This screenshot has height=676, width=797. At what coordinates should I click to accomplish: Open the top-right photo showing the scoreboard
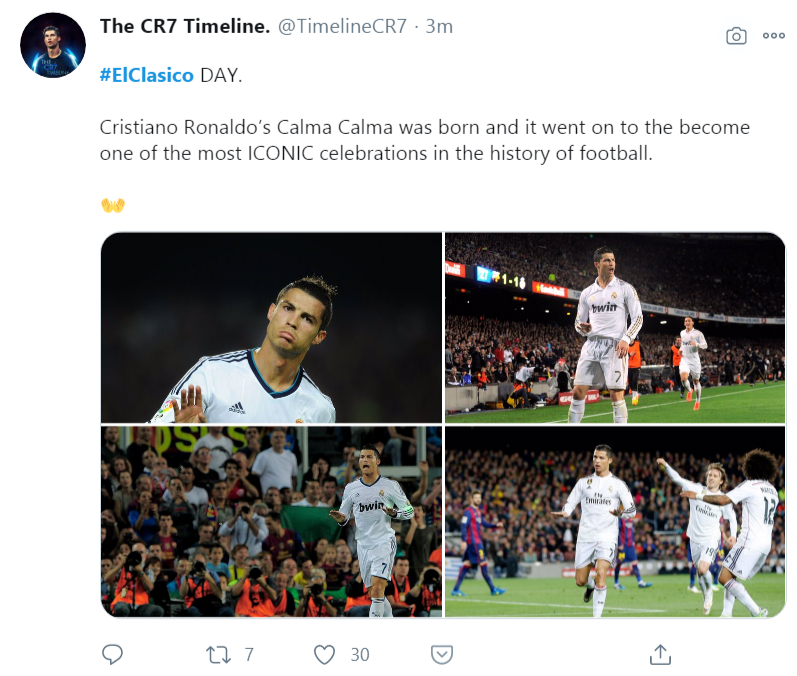click(x=615, y=328)
